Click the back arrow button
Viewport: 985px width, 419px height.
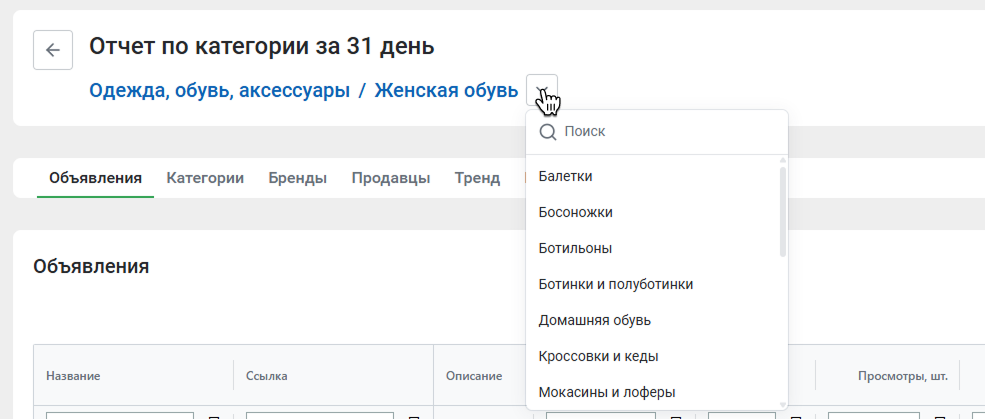pyautogui.click(x=53, y=50)
